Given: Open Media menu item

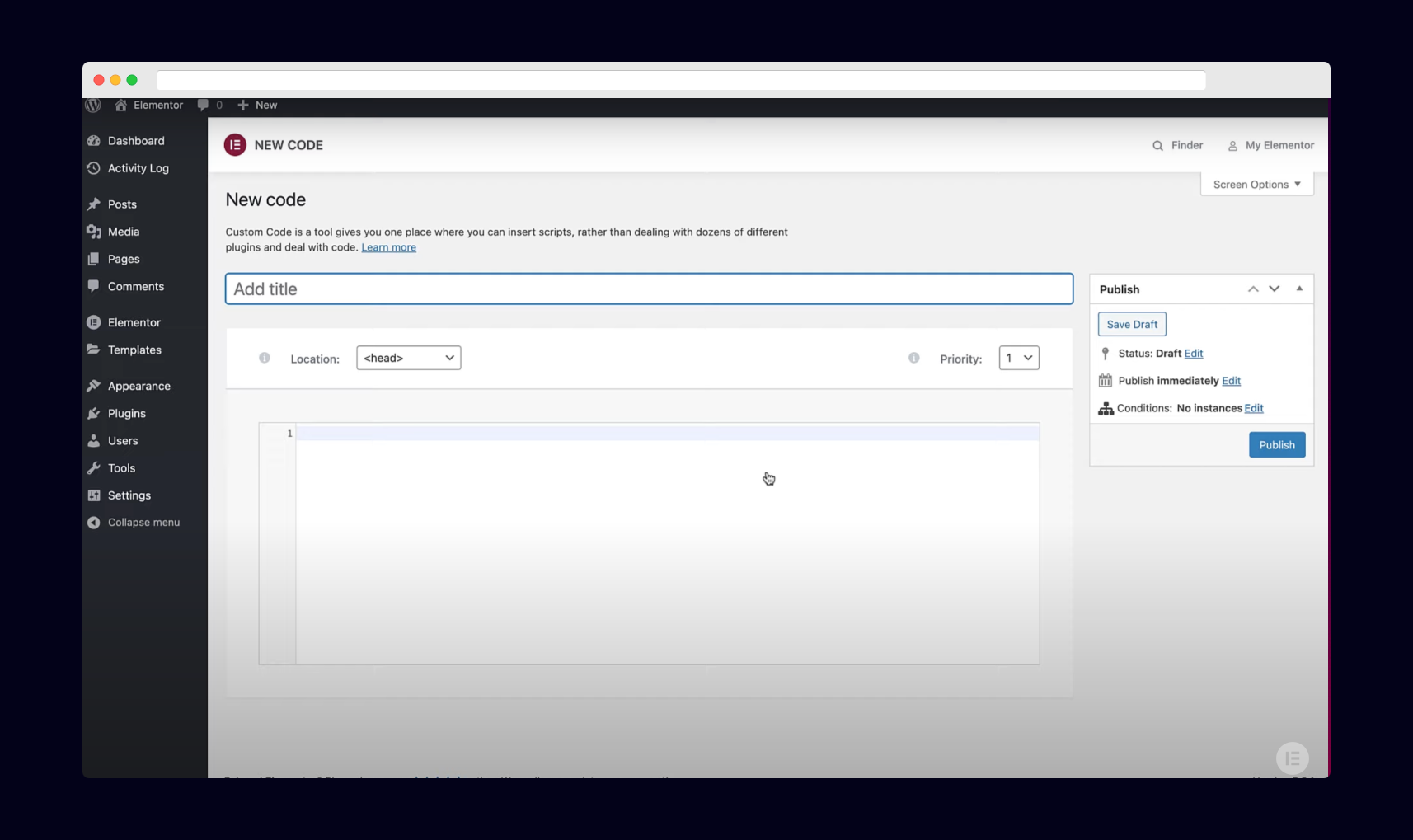Looking at the screenshot, I should coord(124,232).
